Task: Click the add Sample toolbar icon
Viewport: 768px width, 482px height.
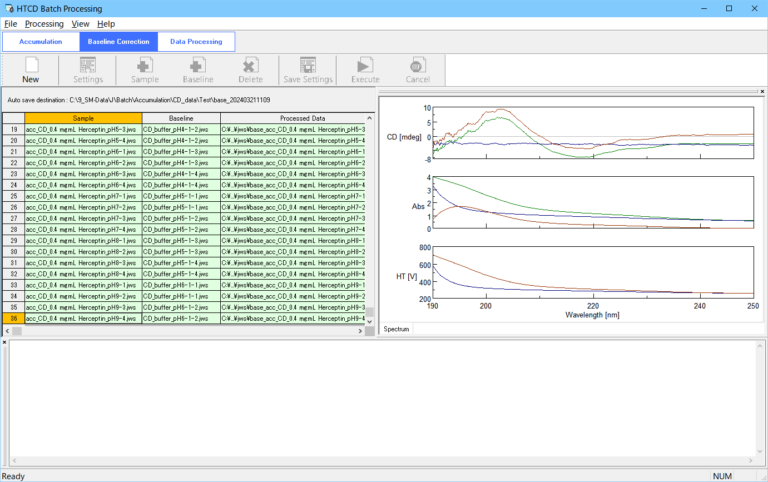Action: (x=144, y=70)
